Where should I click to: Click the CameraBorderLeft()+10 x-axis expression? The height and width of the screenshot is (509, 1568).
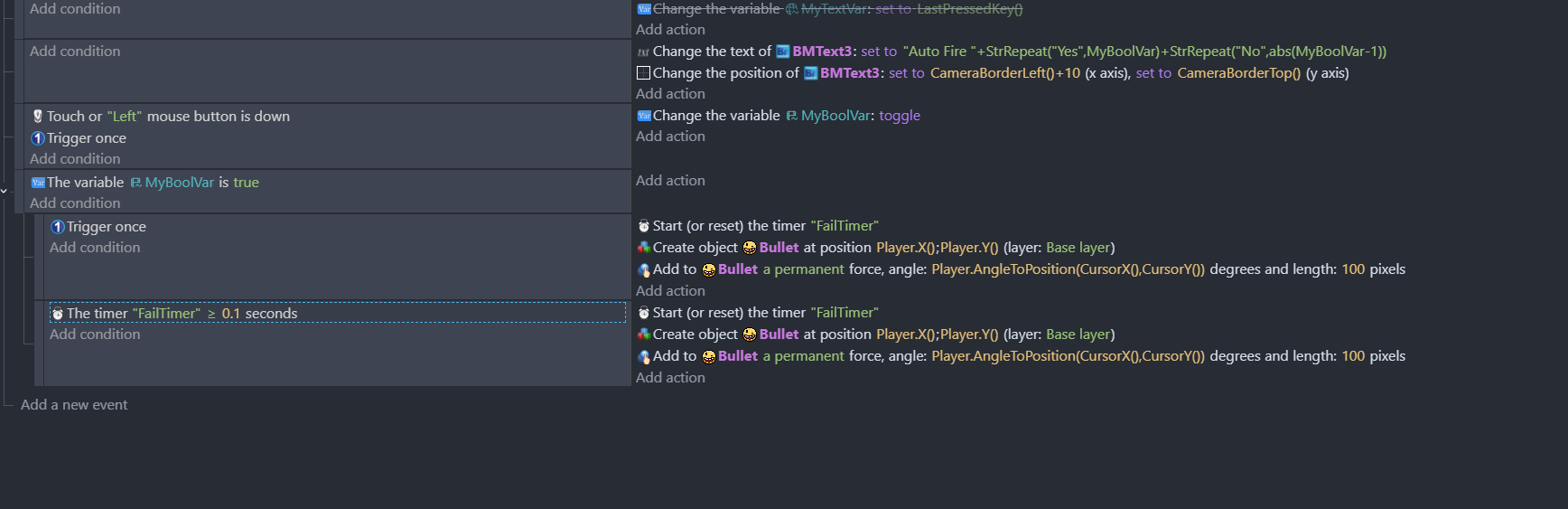(1004, 73)
